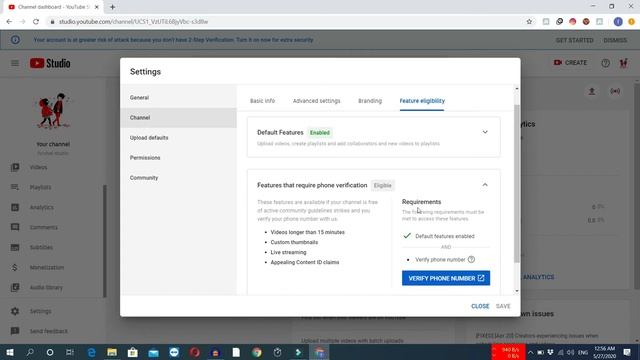Click 'Appealing Content ID claims' text
Image resolution: width=640 pixels, height=360 pixels.
click(x=304, y=262)
